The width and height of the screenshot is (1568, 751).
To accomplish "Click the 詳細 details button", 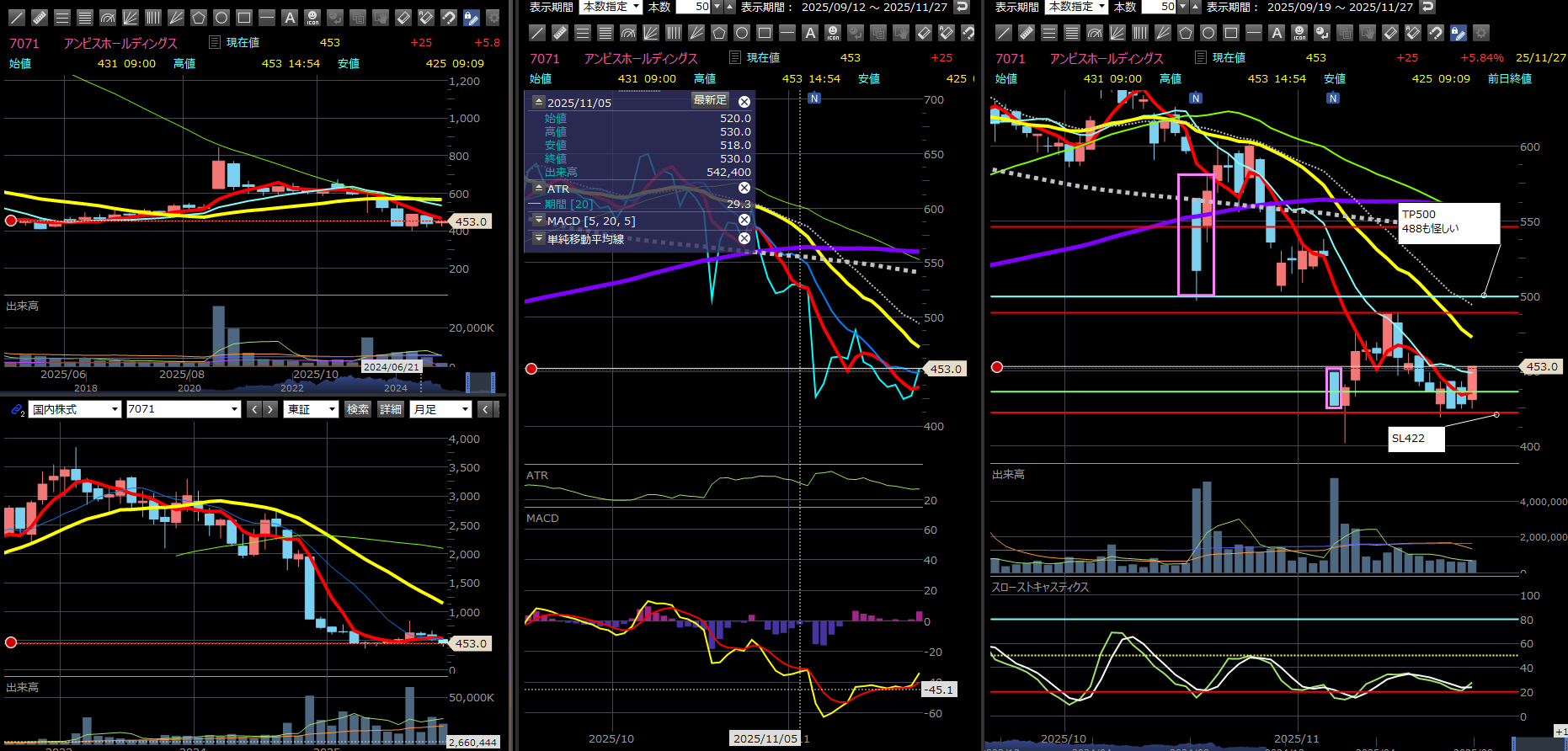I will click(391, 409).
